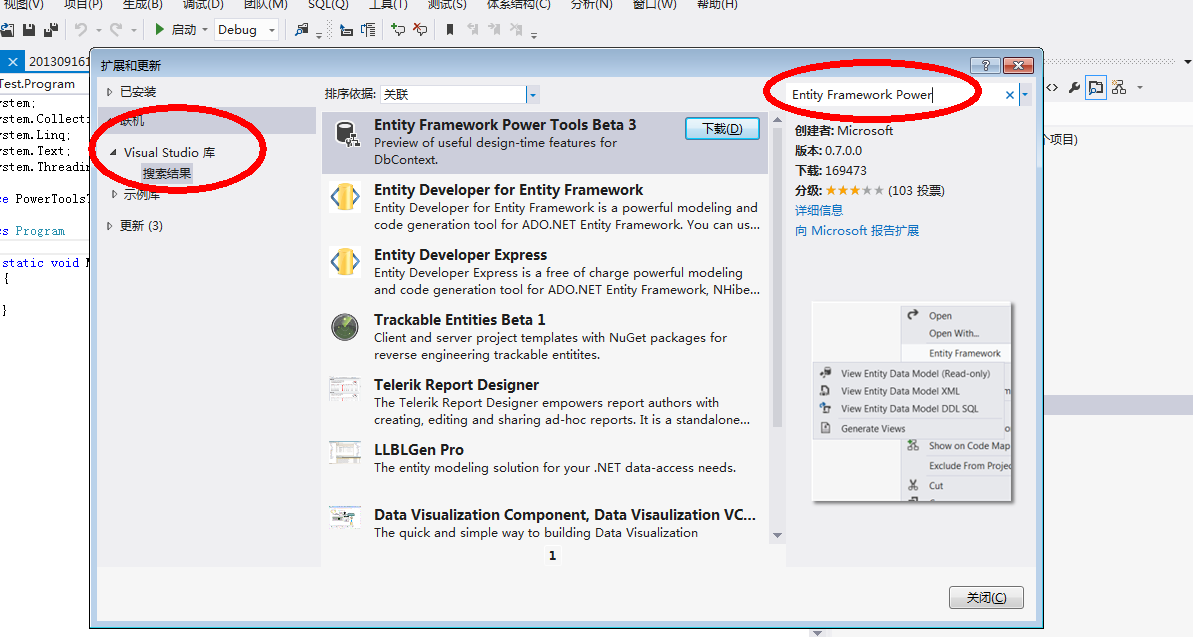
Task: Toggle bookmark with the bookmark icon
Action: pos(450,30)
